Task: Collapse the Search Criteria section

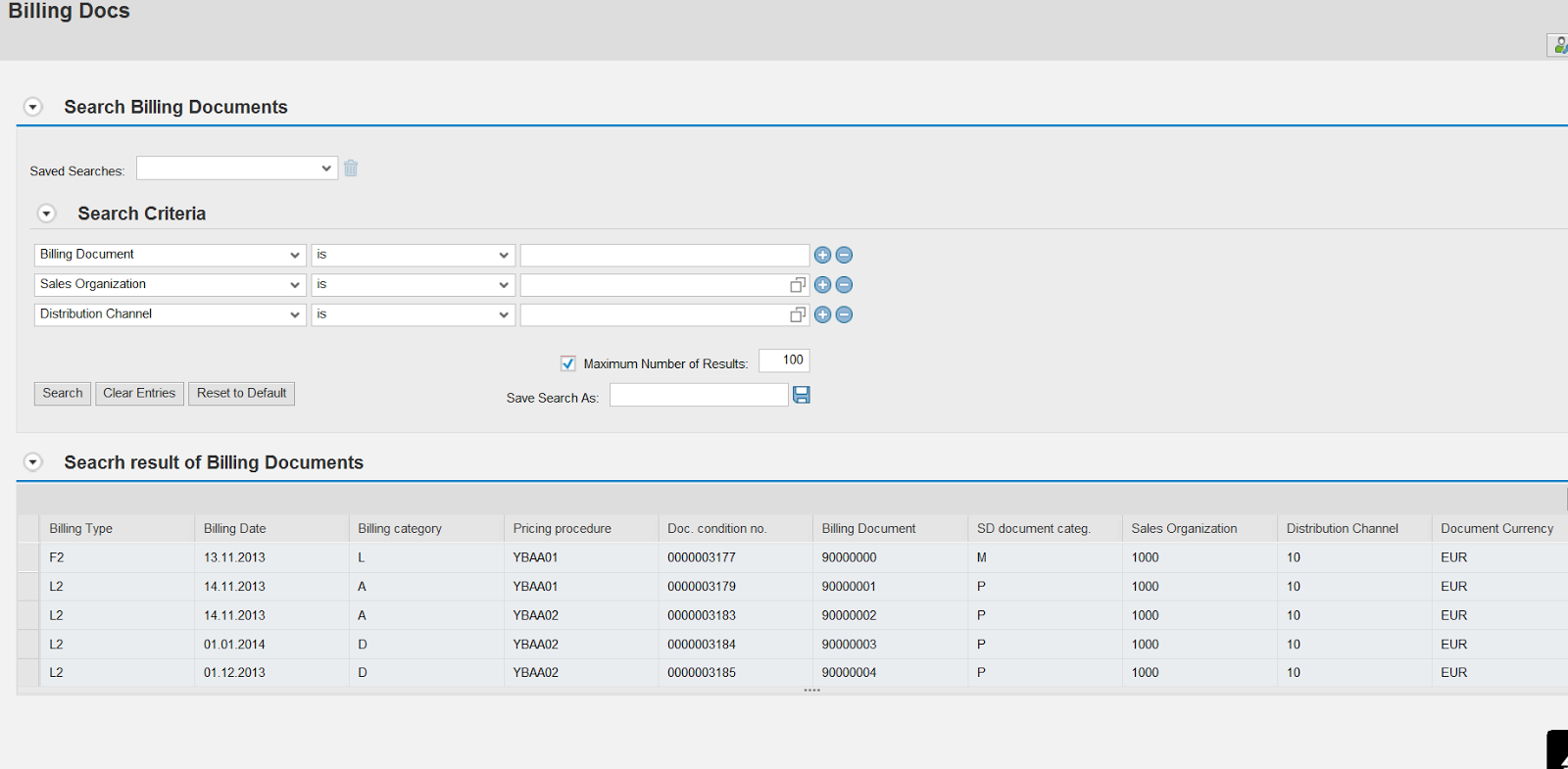Action: point(46,214)
